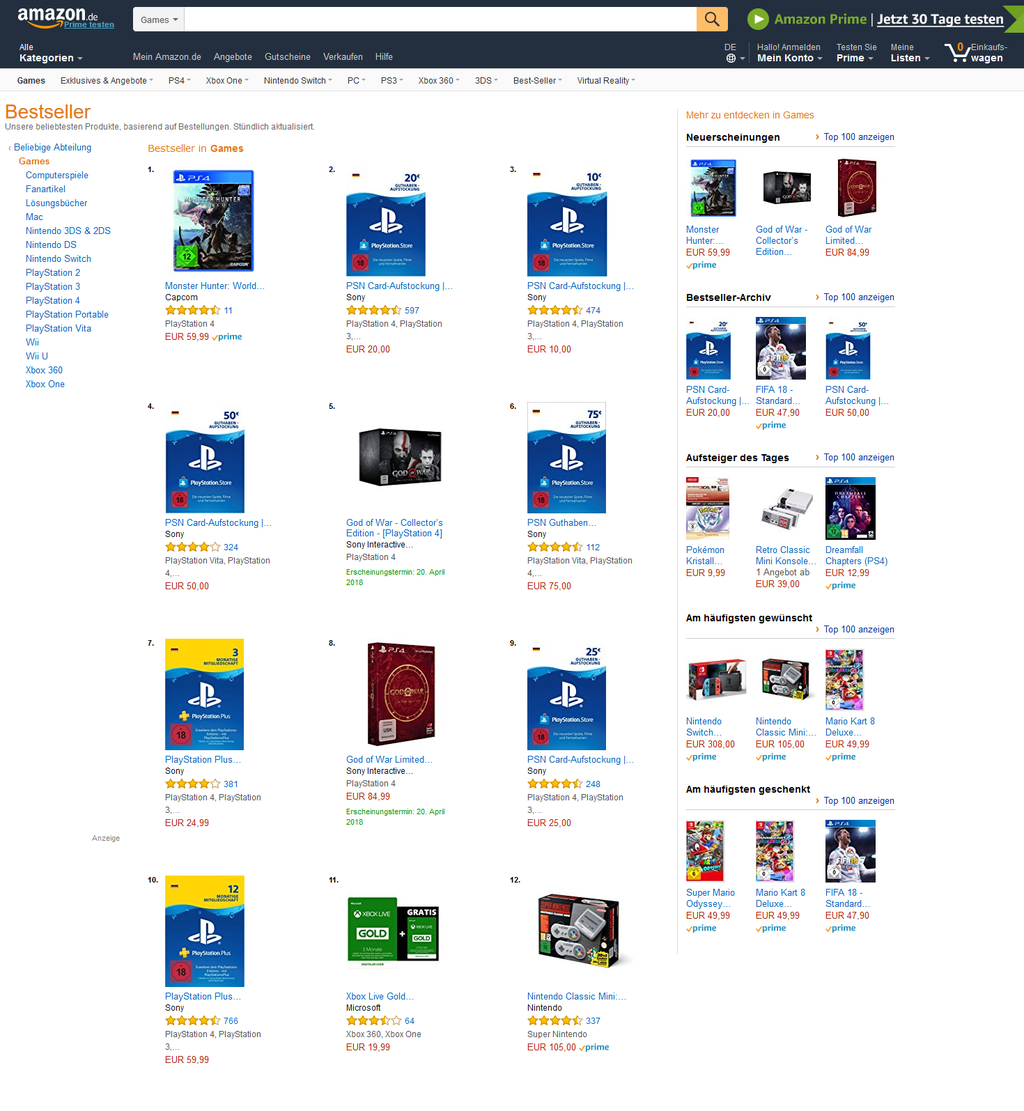Image resolution: width=1024 pixels, height=1111 pixels.
Task: Click into the main search field
Action: (x=440, y=20)
